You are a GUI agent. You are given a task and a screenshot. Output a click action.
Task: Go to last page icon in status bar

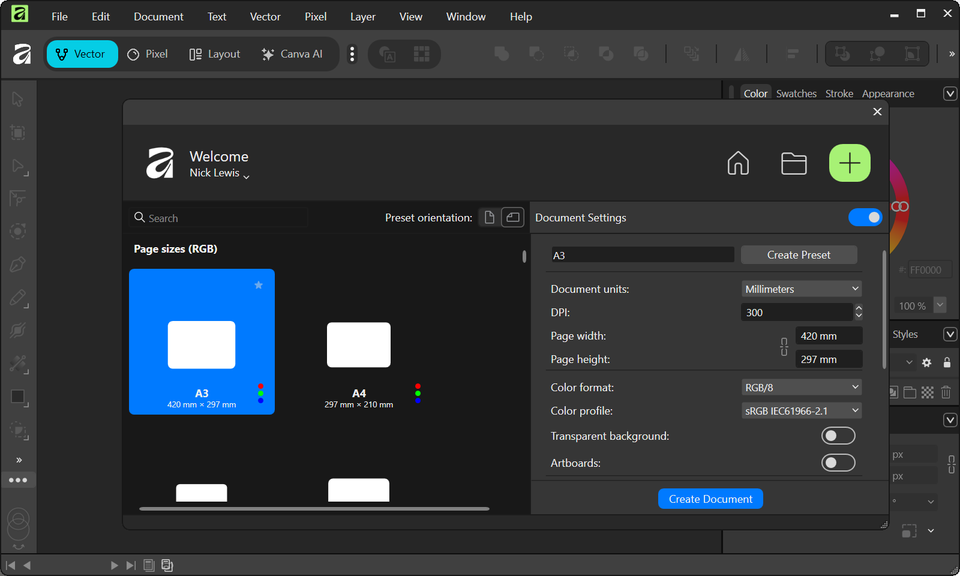[131, 565]
